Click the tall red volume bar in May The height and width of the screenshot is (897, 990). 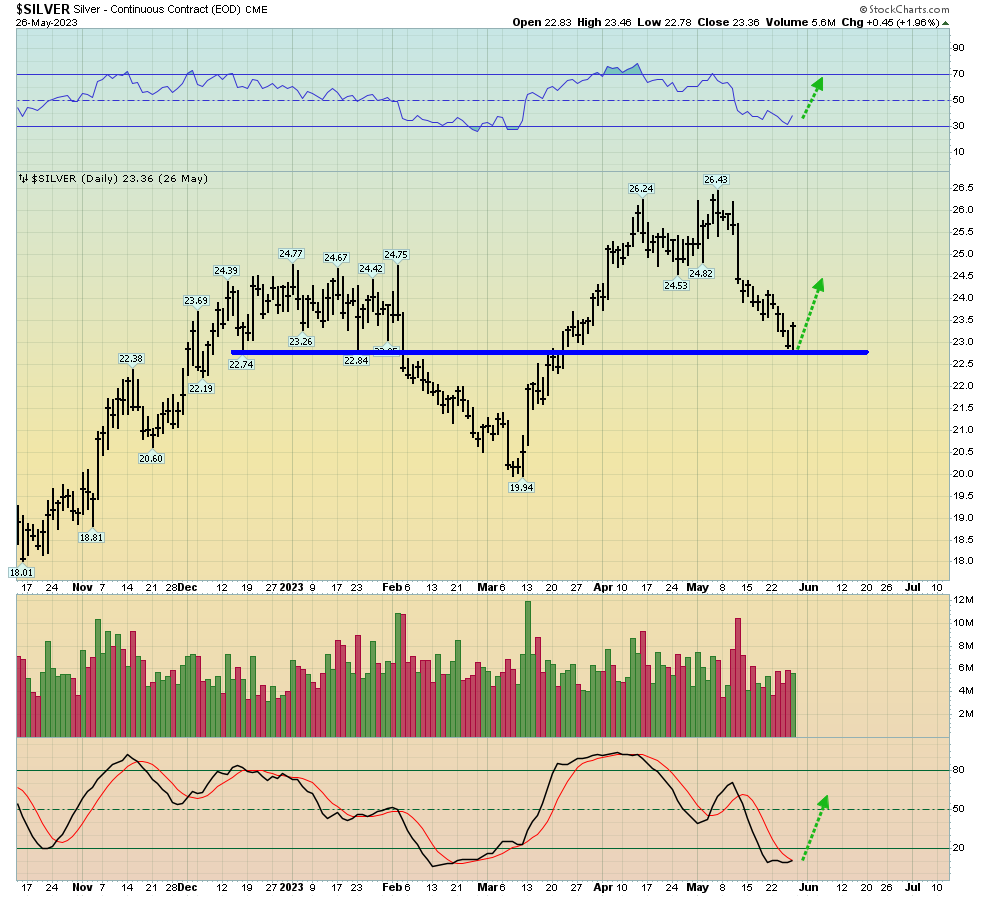pyautogui.click(x=738, y=677)
